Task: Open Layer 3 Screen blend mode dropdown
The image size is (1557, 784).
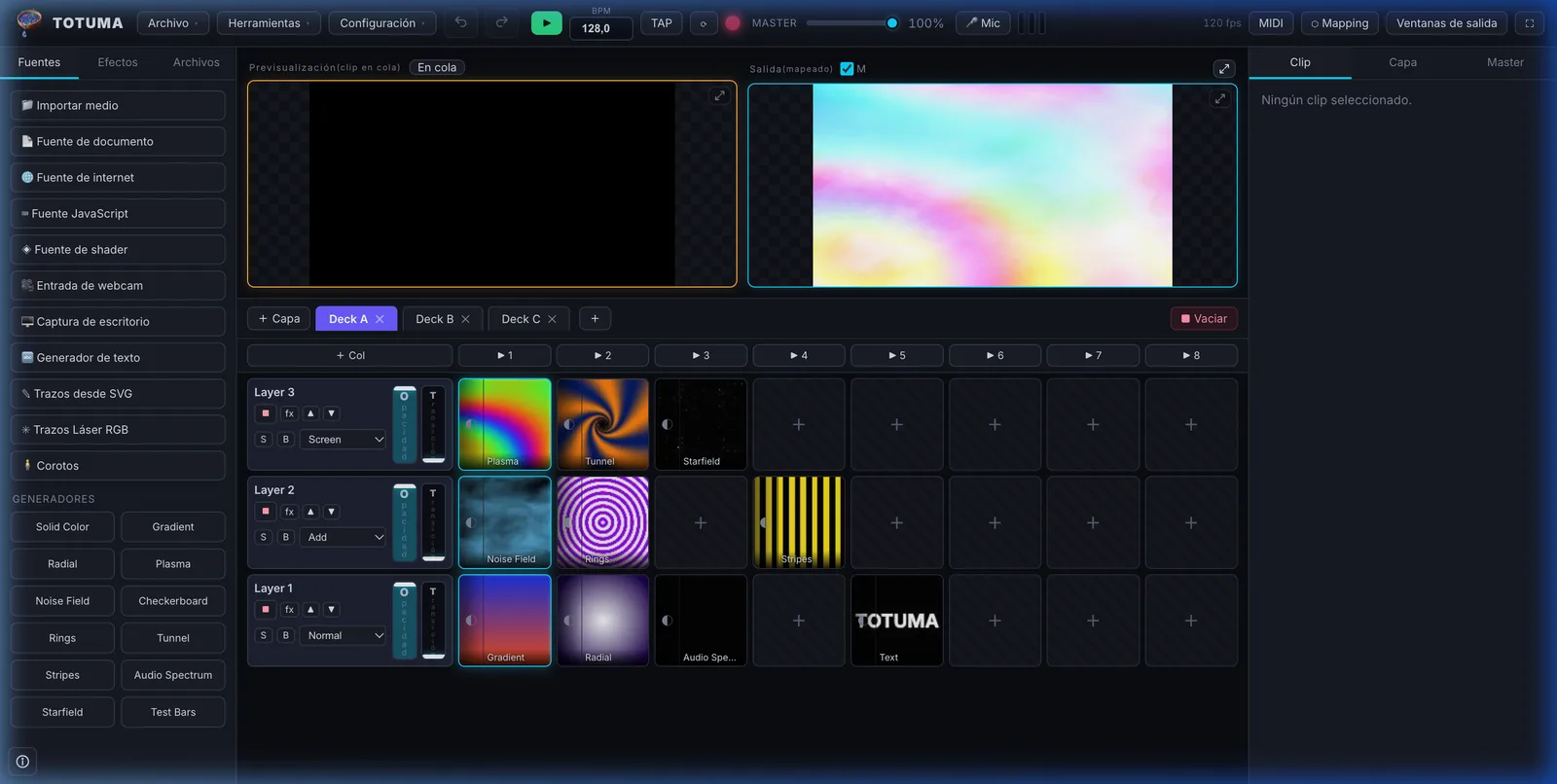Action: [x=344, y=440]
